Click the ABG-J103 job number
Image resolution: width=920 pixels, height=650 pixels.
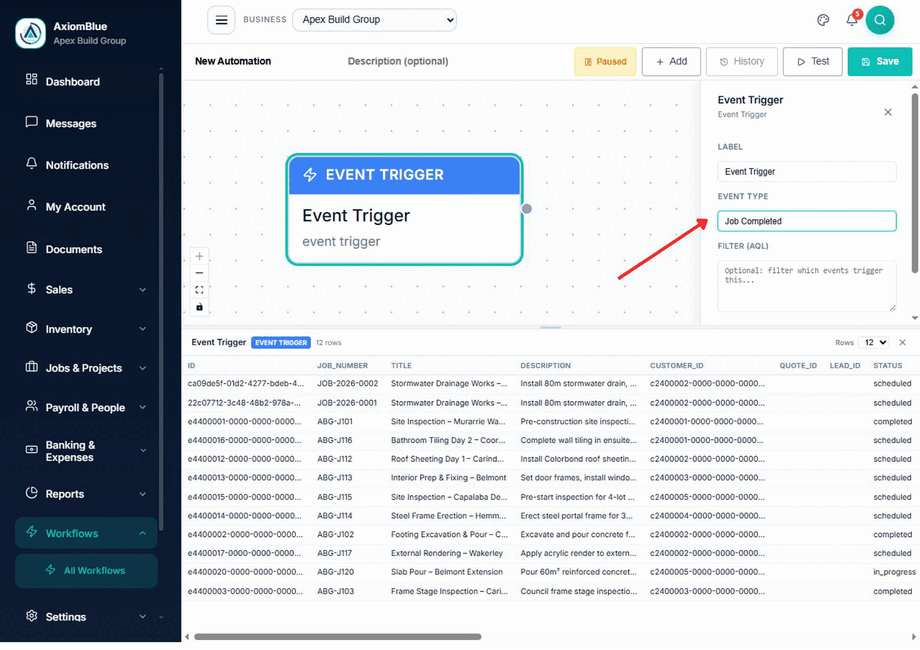click(x=335, y=591)
